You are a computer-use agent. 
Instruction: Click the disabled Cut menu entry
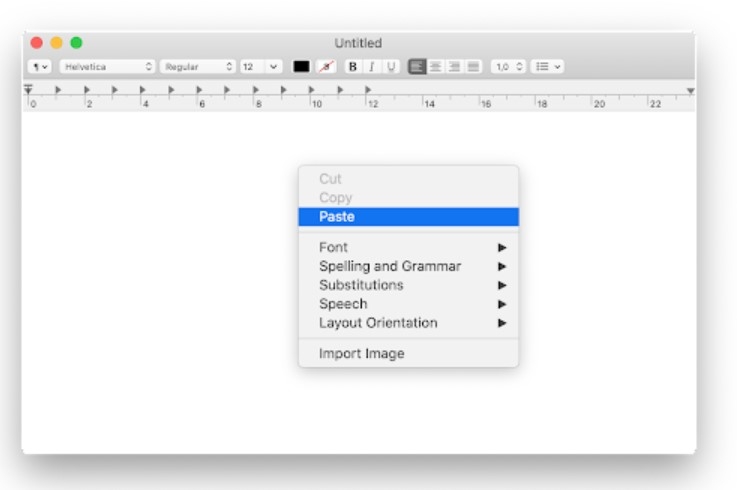(x=408, y=179)
